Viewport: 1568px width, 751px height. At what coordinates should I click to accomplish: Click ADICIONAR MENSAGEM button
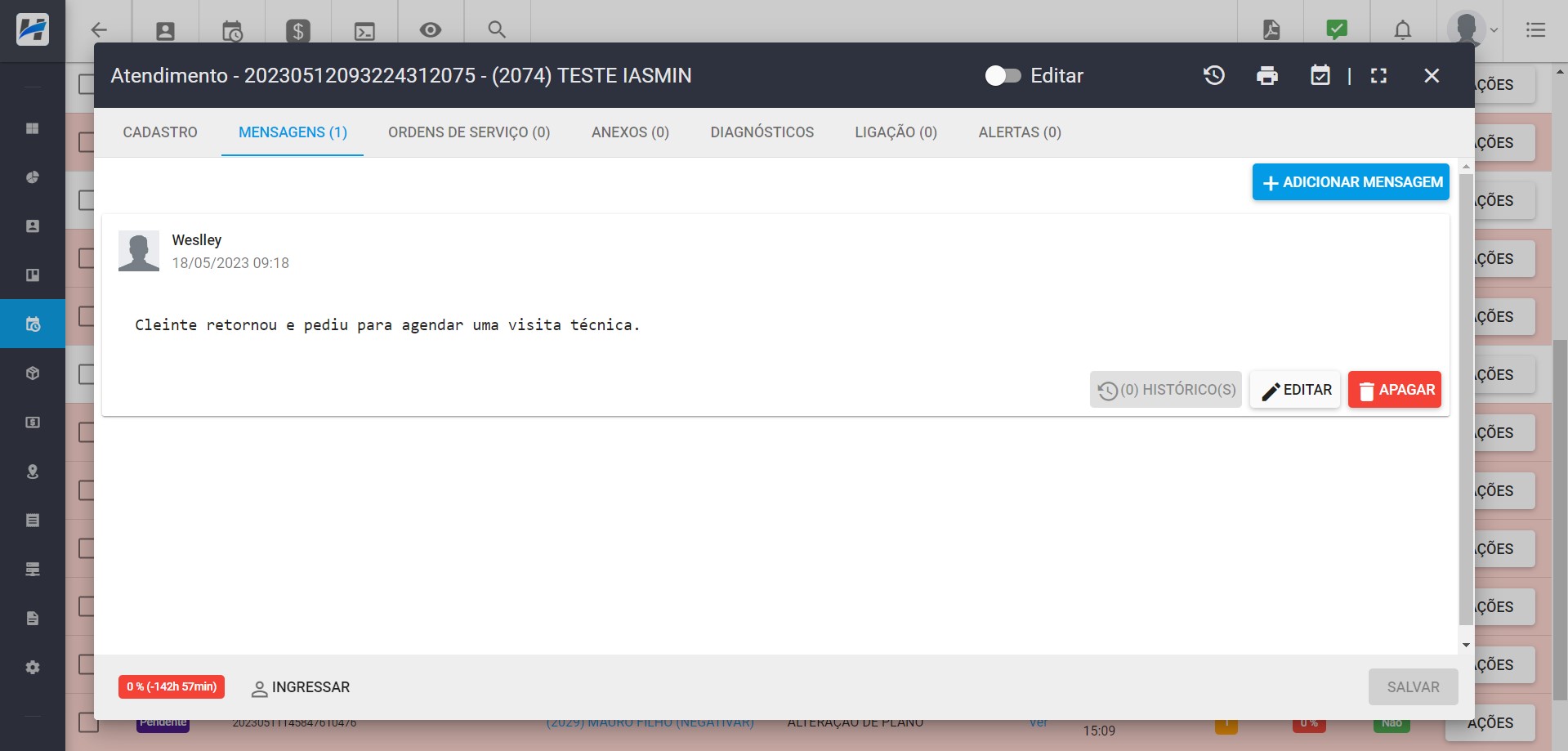1351,182
